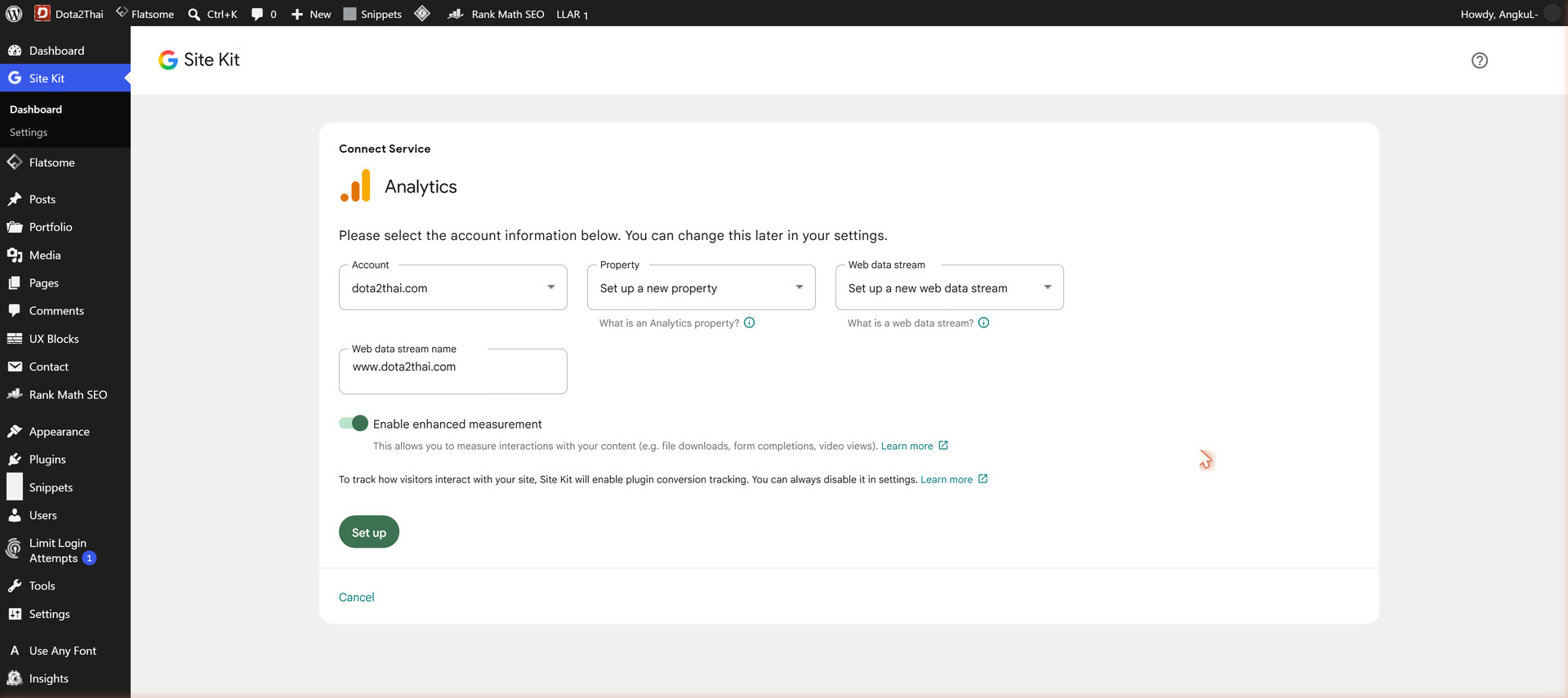Screen dimensions: 1568x698
Task: Open WordPress Settings in the sidebar
Action: point(65,614)
